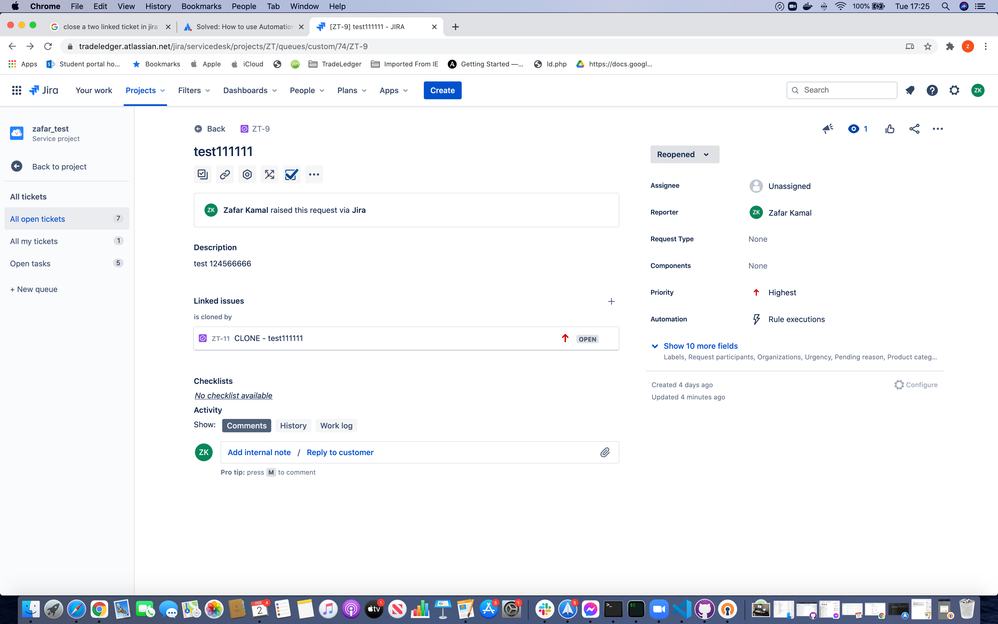Toggle the Work log view
This screenshot has height=624, width=998.
pyautogui.click(x=336, y=425)
